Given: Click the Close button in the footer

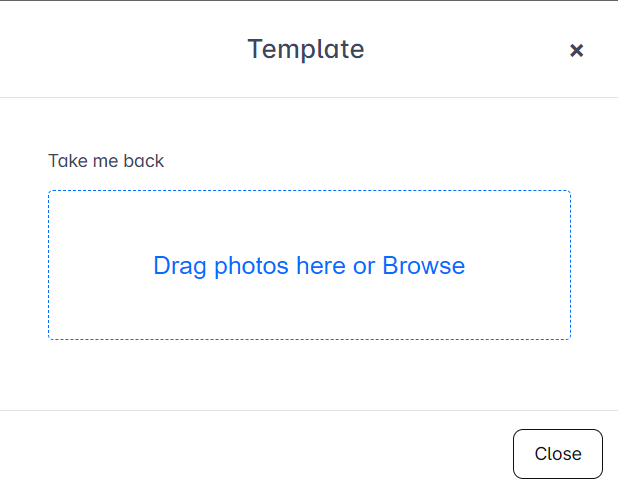Looking at the screenshot, I should 557,454.
